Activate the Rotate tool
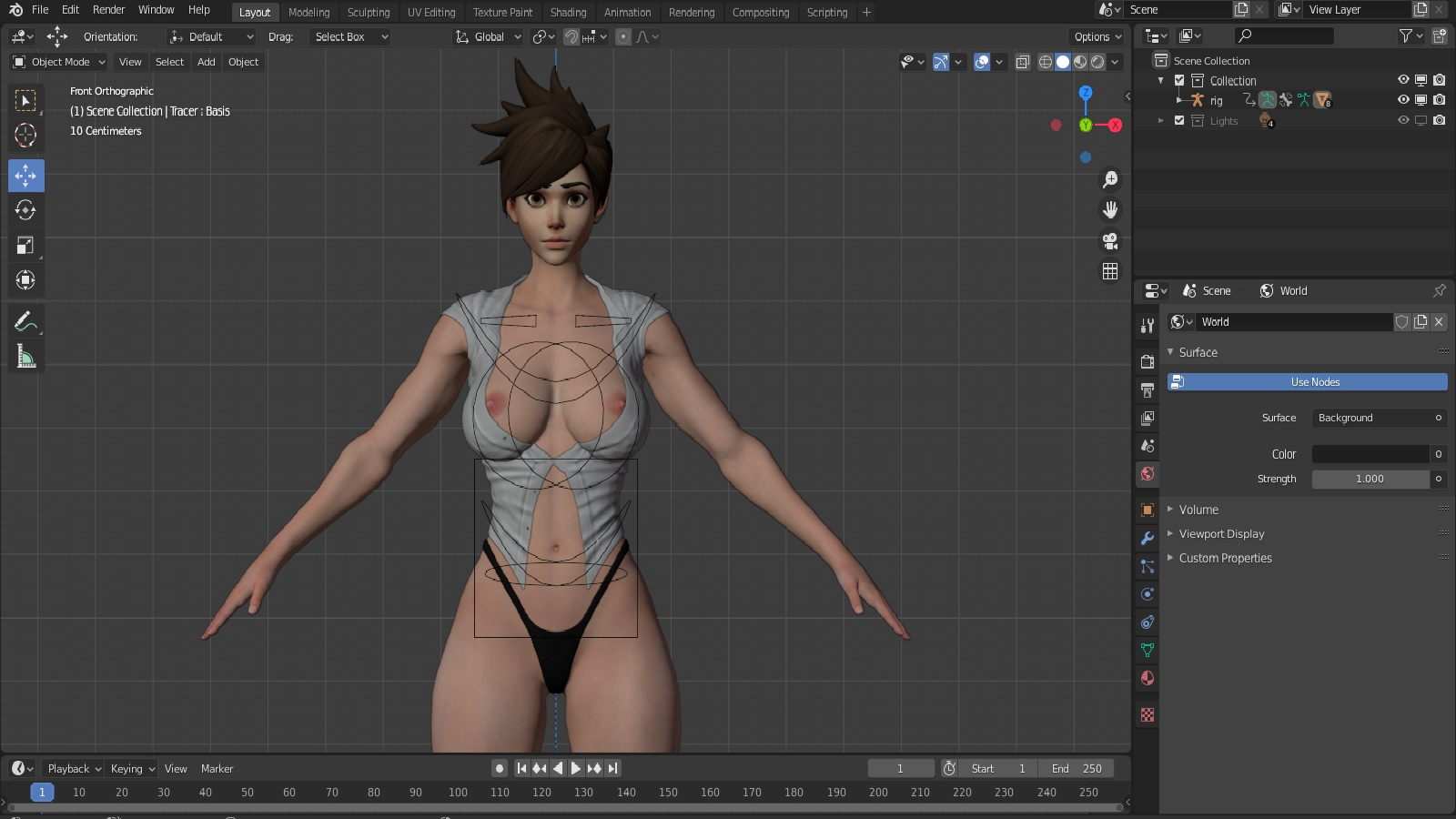The height and width of the screenshot is (819, 1456). point(25,210)
